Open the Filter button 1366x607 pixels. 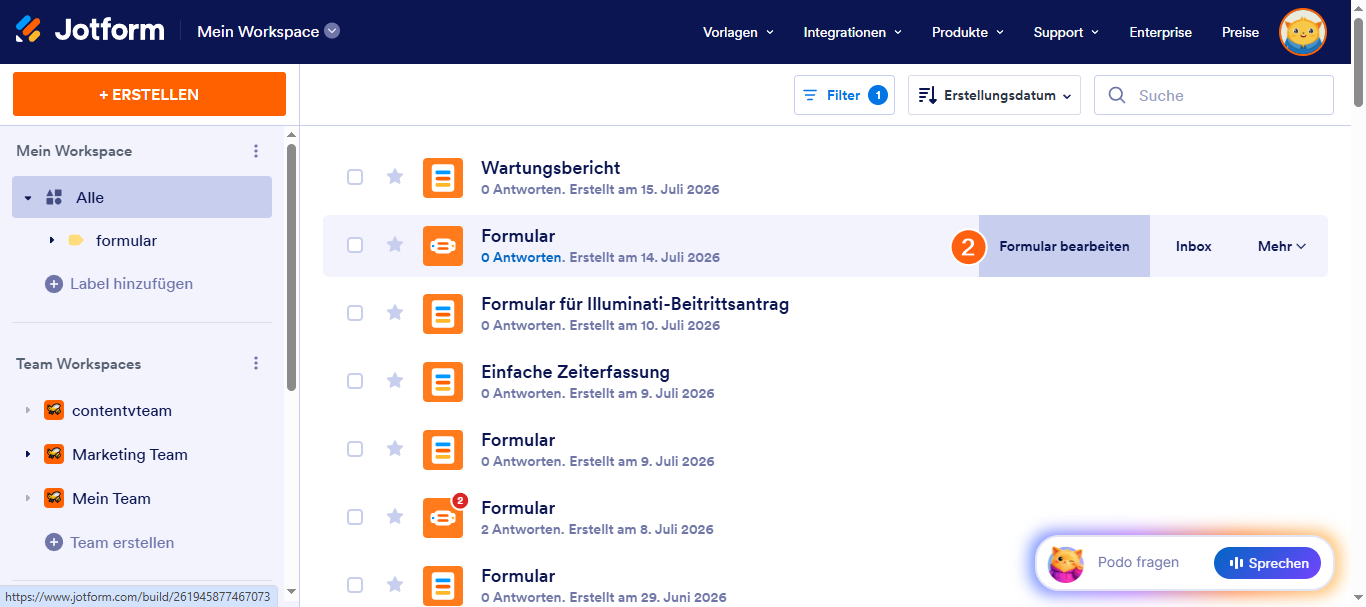click(844, 95)
